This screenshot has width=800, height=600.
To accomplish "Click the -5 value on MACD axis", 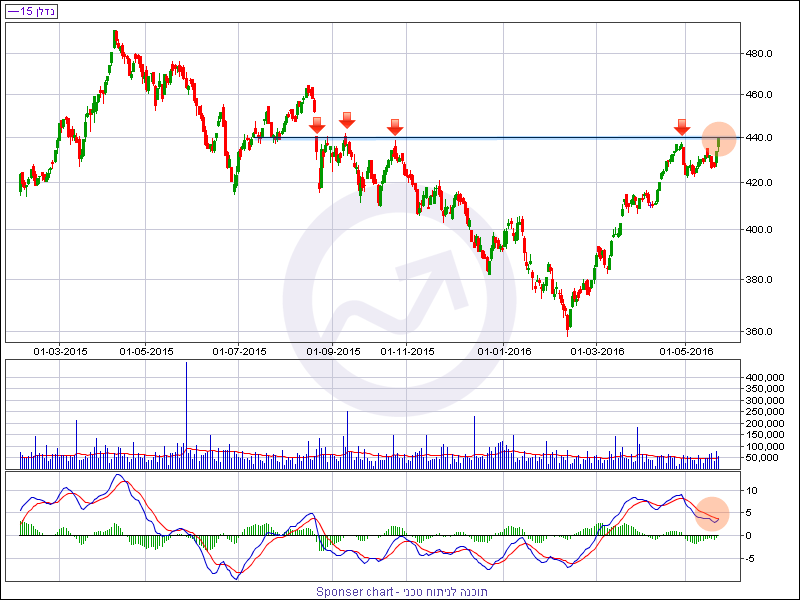I will 753,558.
